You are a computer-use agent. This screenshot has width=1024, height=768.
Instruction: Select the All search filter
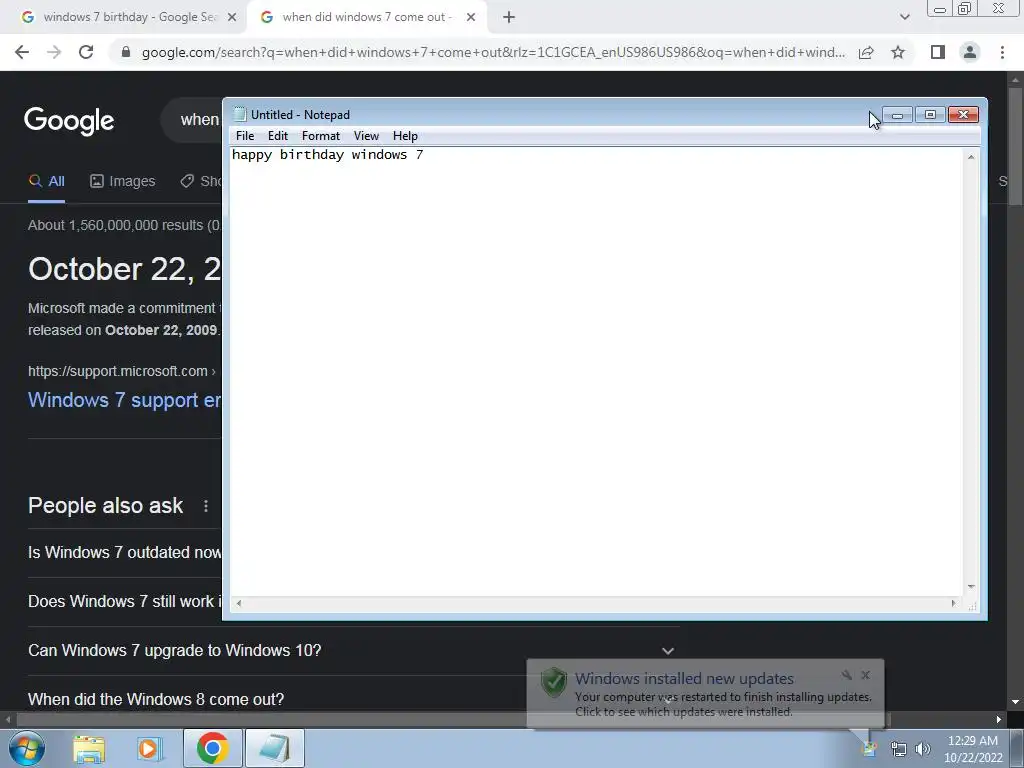46,182
